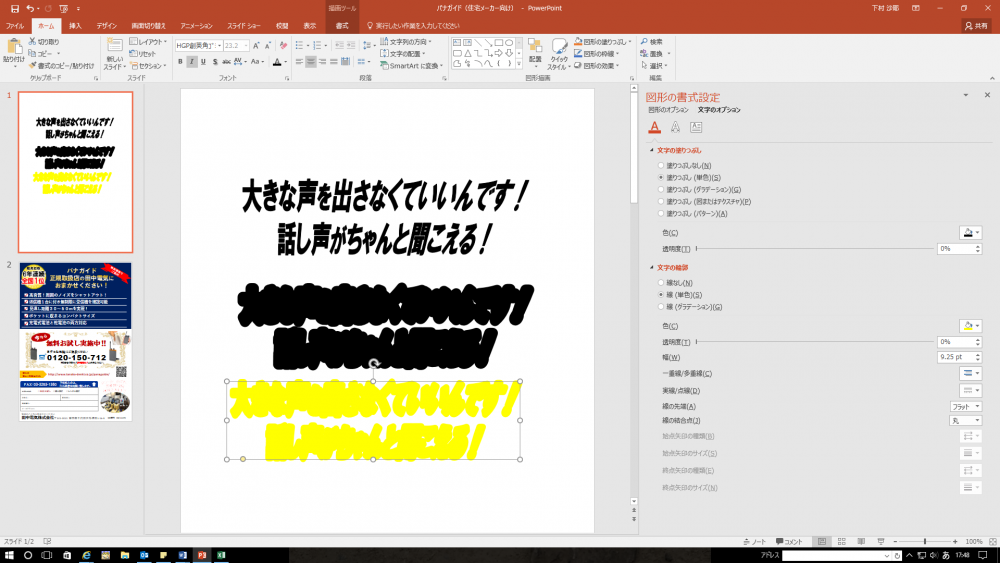Select slide 2 thumbnail in slide panel
The image size is (1000, 563).
coord(75,341)
